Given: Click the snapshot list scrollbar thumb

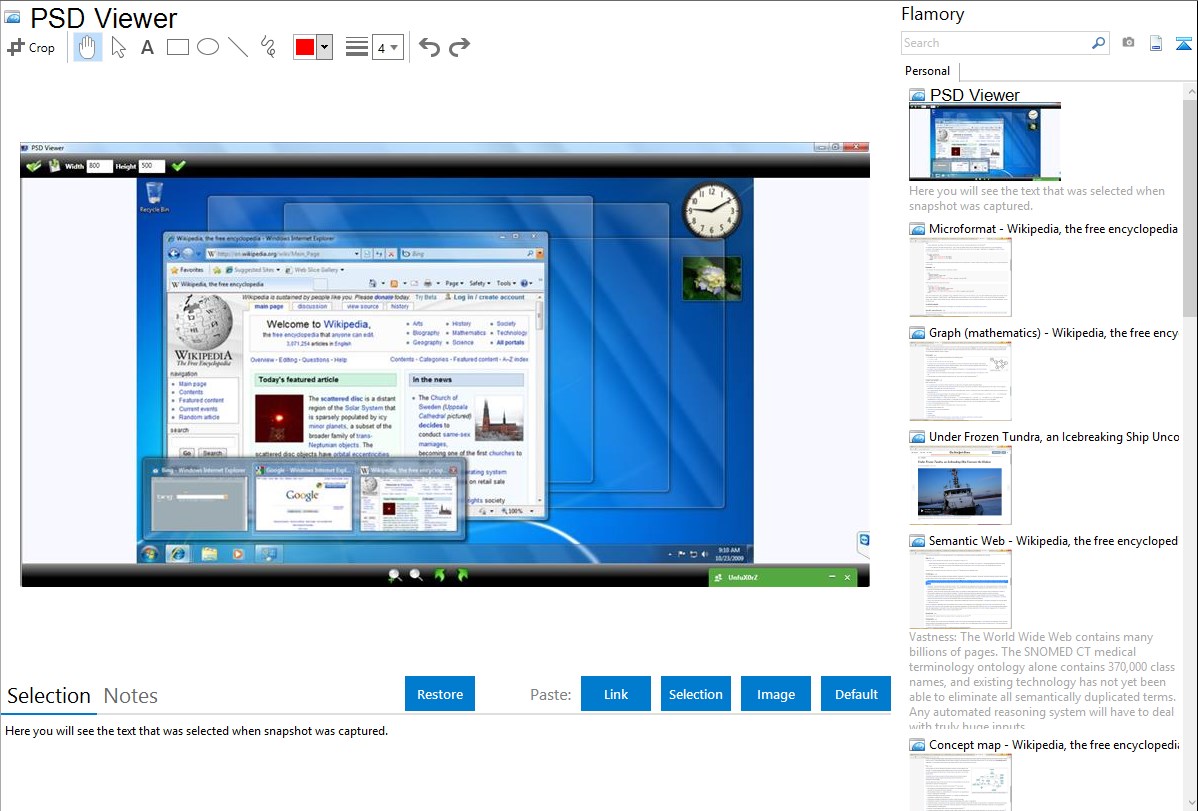Looking at the screenshot, I should click(x=1190, y=206).
